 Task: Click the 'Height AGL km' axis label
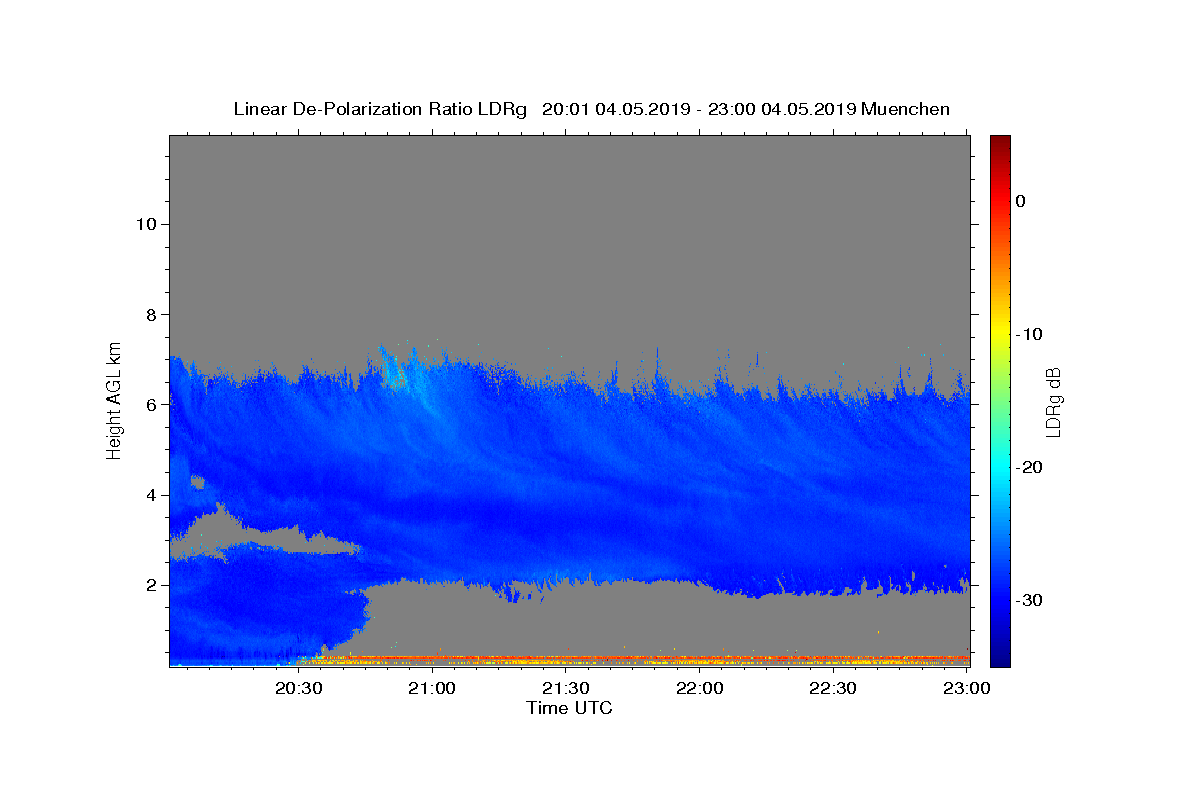pos(114,400)
